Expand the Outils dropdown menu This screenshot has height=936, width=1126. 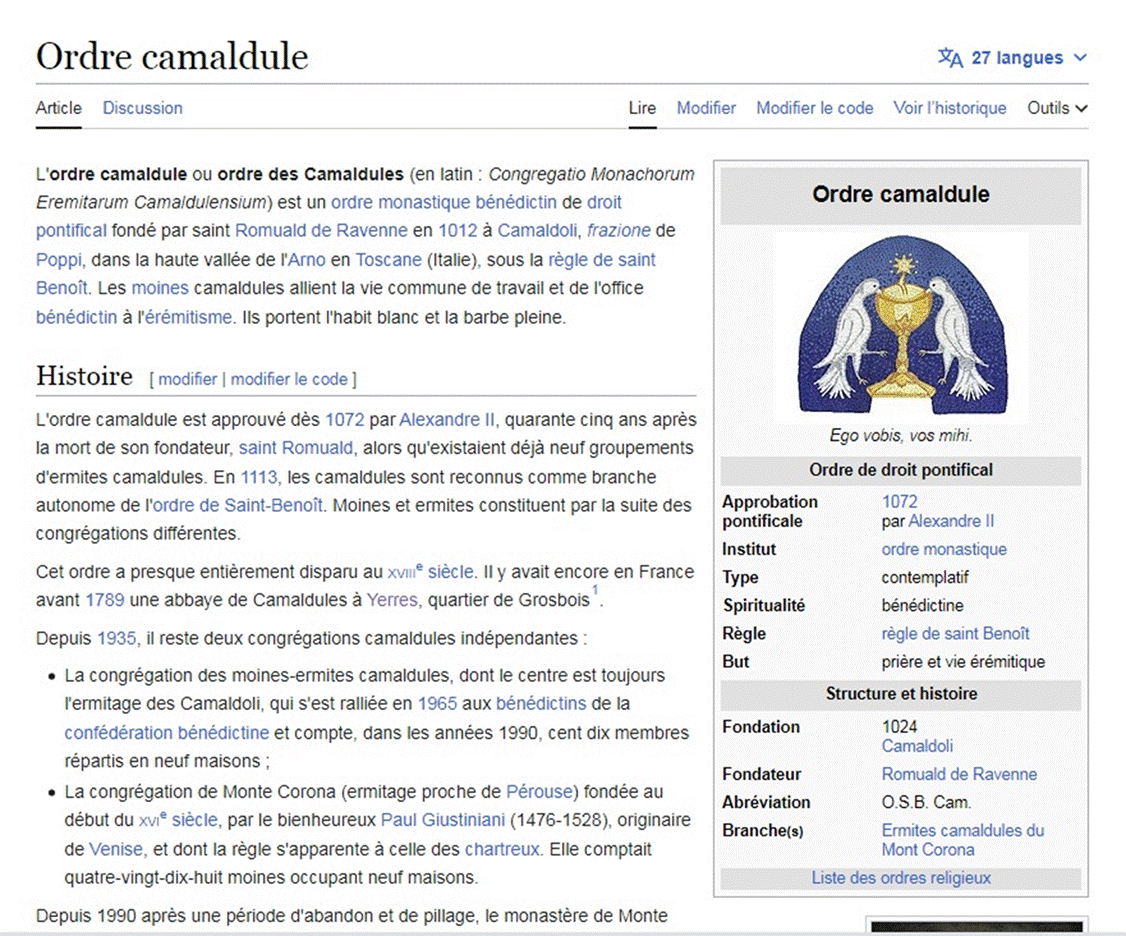1057,108
